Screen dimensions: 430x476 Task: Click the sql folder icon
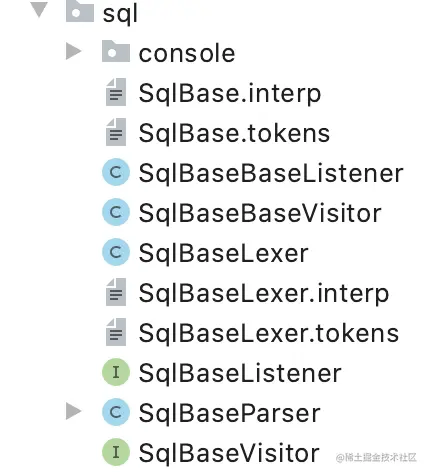80,11
